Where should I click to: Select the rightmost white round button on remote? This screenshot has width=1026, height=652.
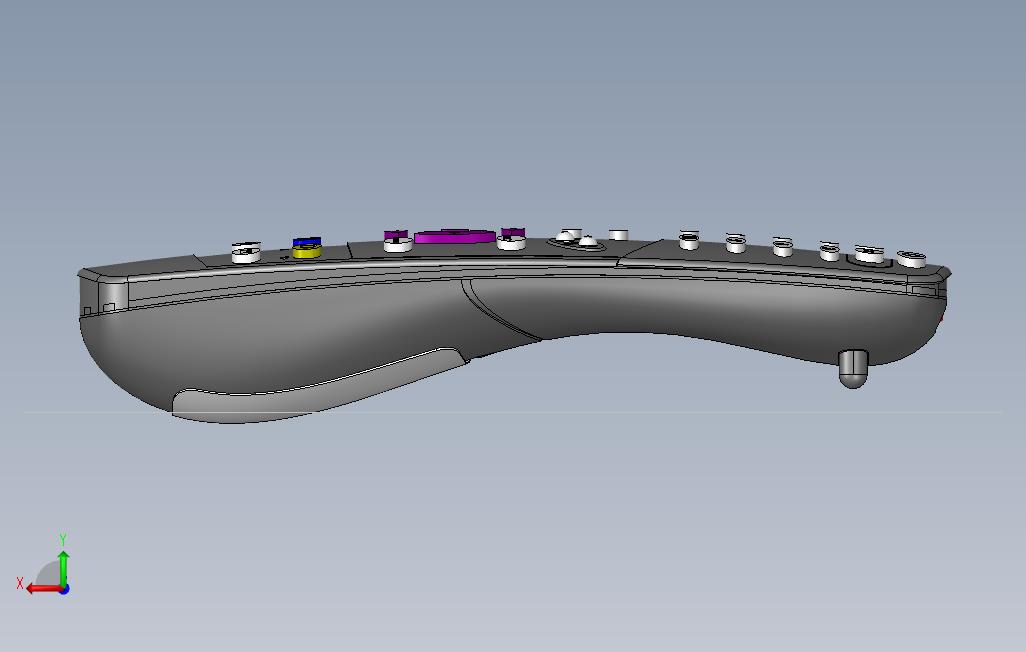(x=912, y=259)
